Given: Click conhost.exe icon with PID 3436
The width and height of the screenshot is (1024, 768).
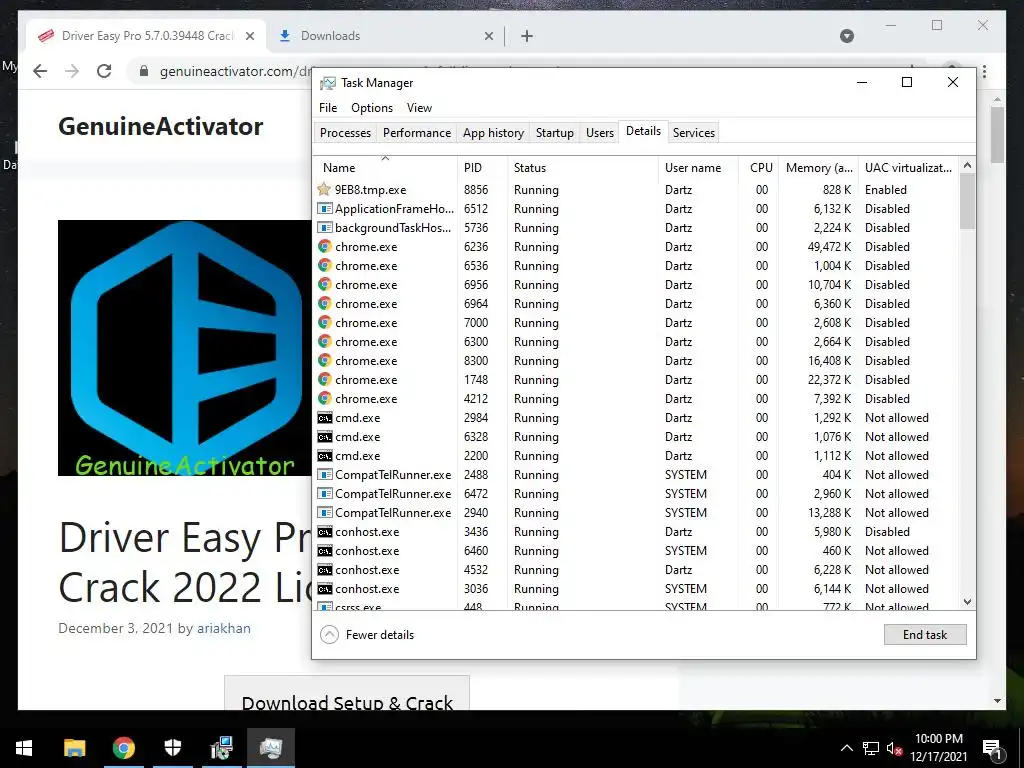Looking at the screenshot, I should pyautogui.click(x=324, y=532).
